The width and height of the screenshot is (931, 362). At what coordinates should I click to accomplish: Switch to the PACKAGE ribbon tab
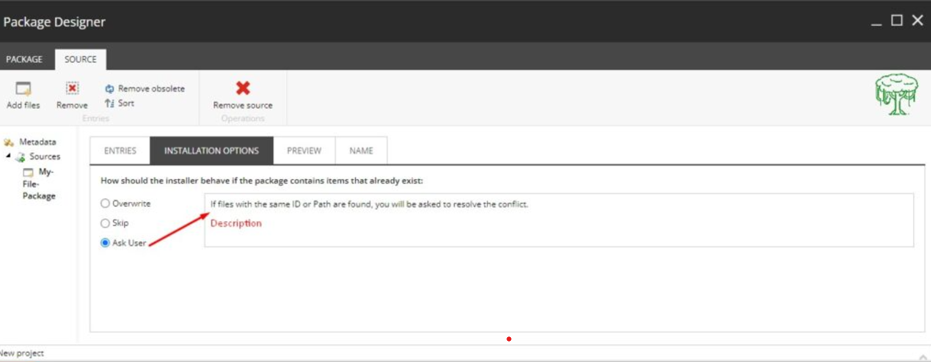click(24, 60)
